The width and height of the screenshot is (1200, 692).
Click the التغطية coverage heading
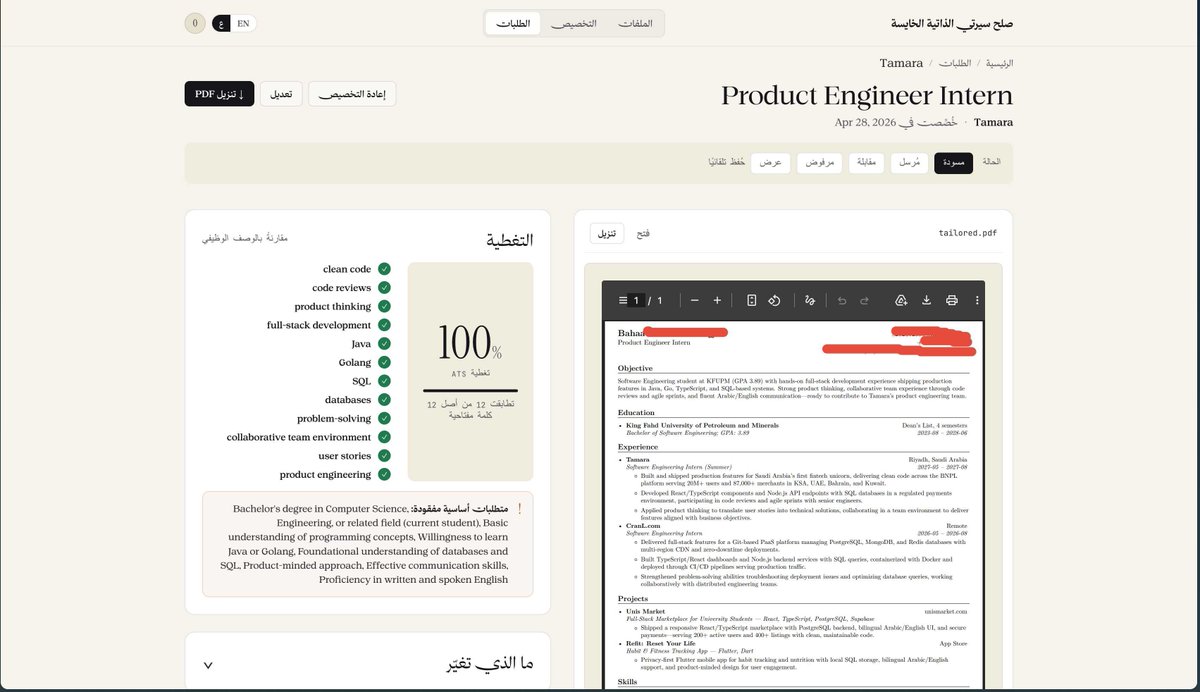pyautogui.click(x=509, y=240)
